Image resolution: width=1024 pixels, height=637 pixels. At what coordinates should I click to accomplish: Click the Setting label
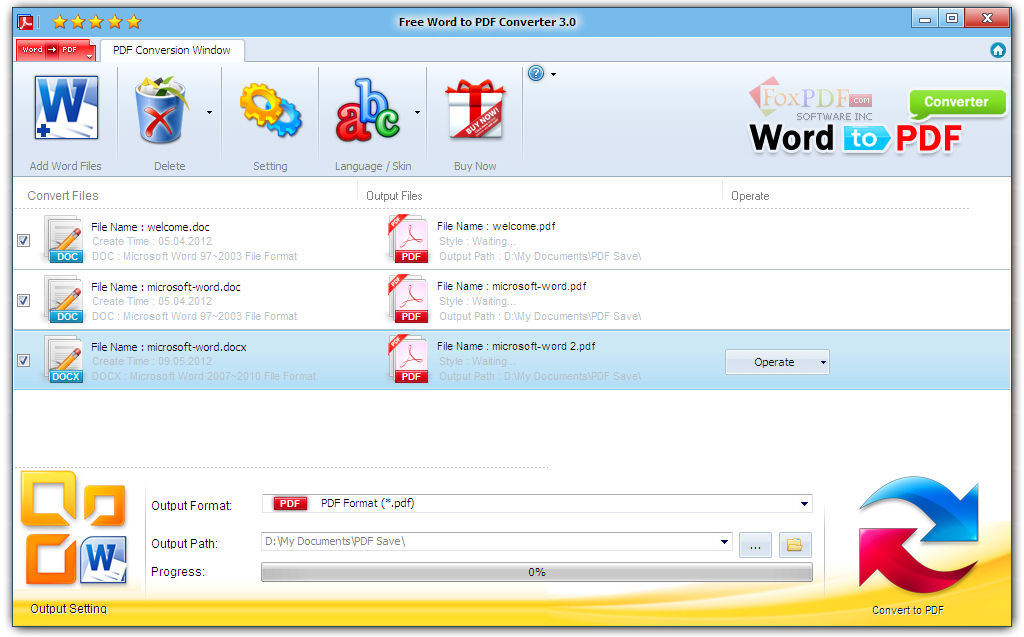click(x=270, y=166)
